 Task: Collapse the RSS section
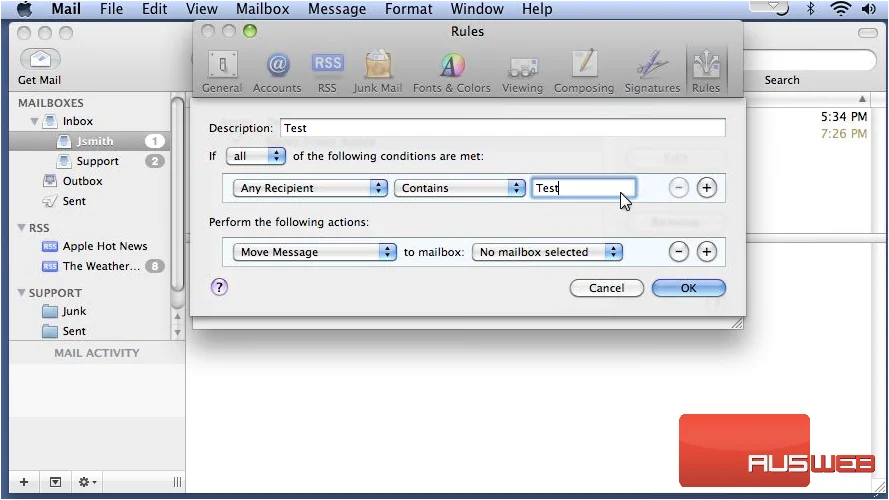point(21,227)
